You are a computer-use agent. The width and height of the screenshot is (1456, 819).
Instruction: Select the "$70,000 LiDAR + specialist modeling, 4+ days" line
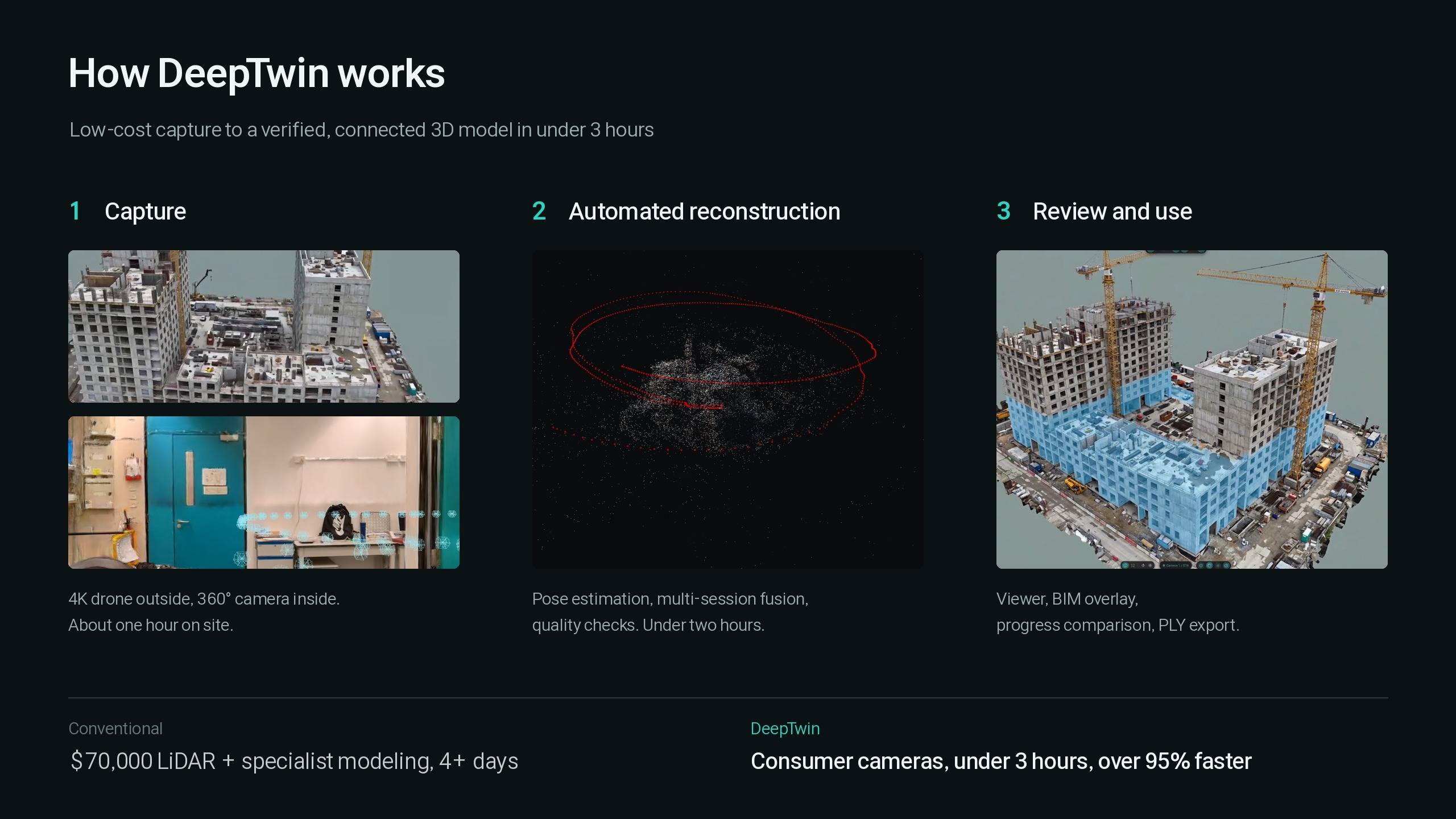pos(293,761)
